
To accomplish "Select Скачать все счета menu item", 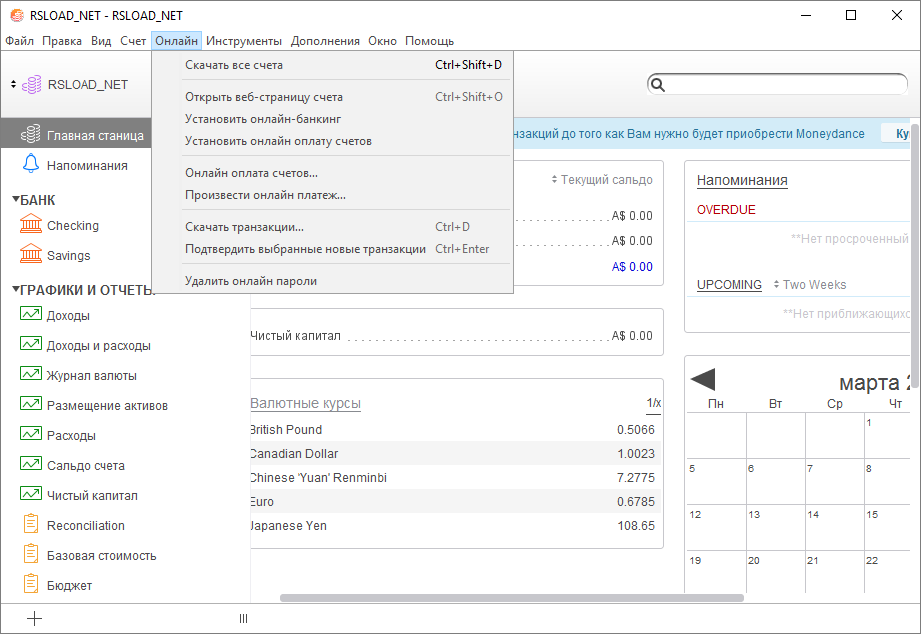I will [234, 65].
